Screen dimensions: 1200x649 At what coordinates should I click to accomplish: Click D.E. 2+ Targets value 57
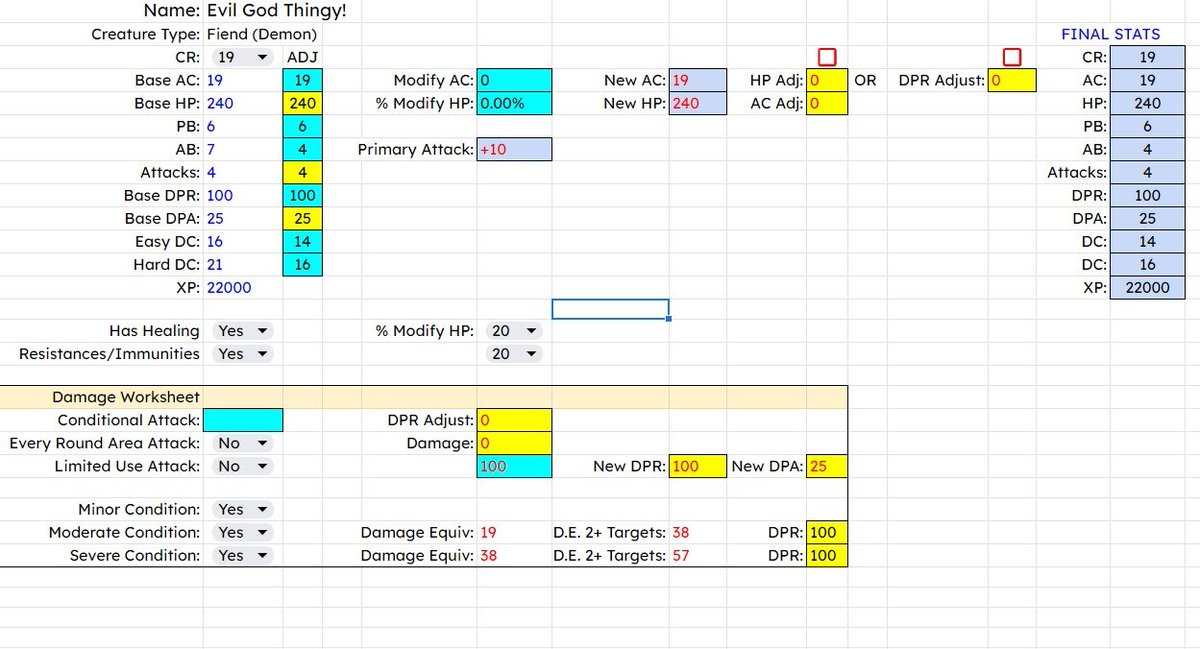tap(681, 555)
